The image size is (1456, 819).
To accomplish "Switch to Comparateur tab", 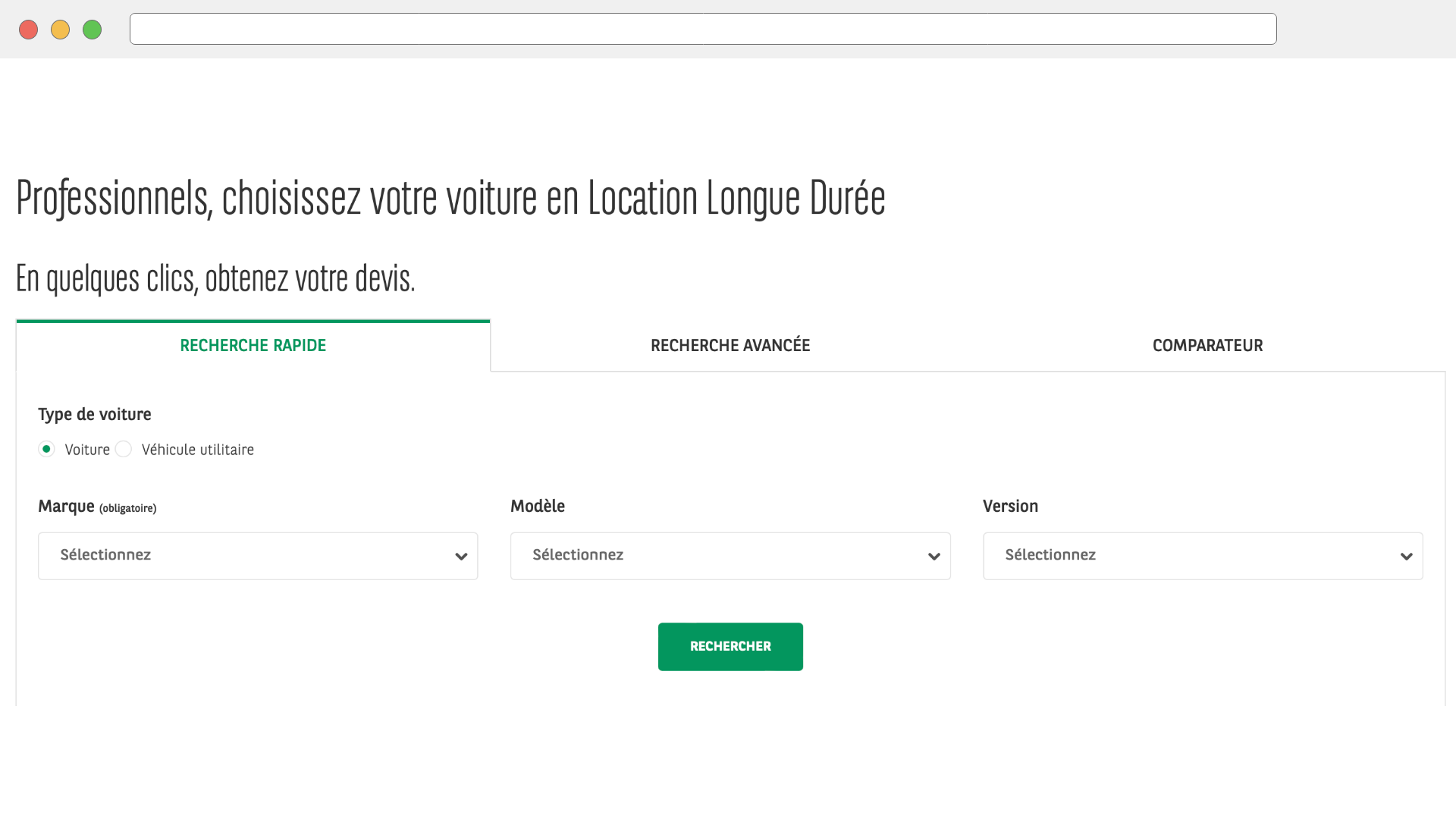I will (1207, 346).
